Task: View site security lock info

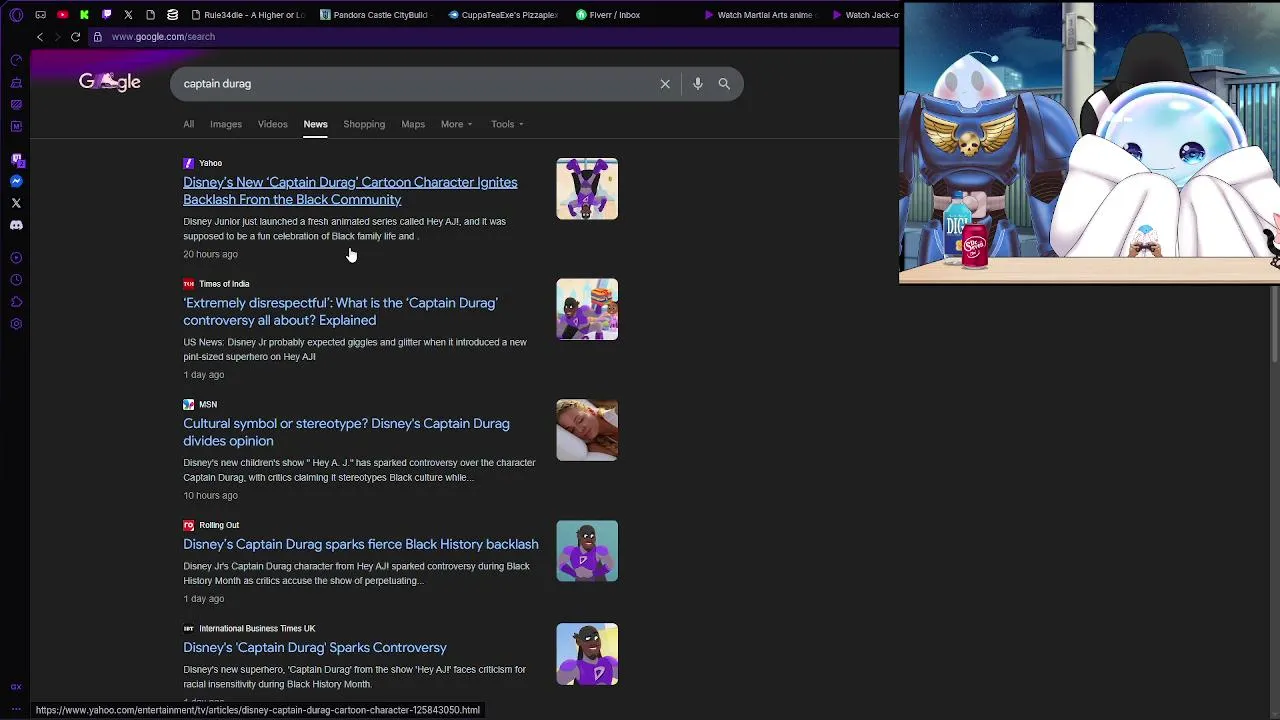Action: [x=97, y=37]
